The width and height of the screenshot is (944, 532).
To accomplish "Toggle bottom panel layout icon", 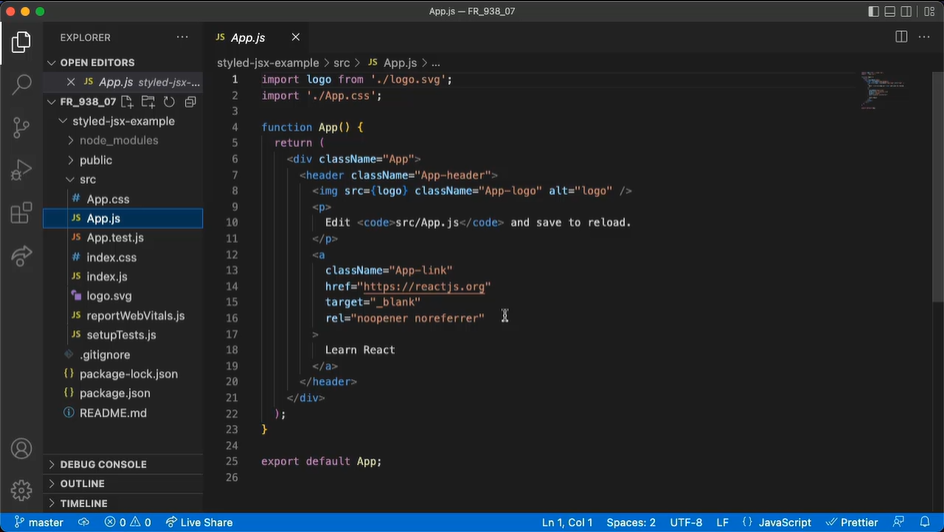I will click(890, 11).
